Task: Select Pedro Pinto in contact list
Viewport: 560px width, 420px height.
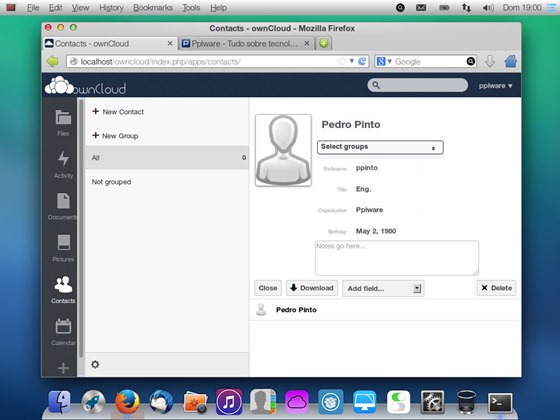Action: pos(385,310)
